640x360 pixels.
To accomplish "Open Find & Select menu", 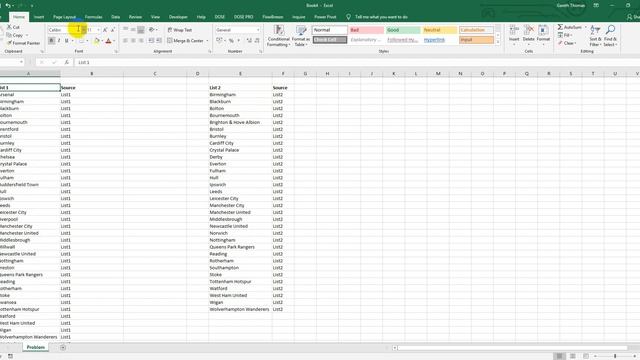I will tap(611, 36).
